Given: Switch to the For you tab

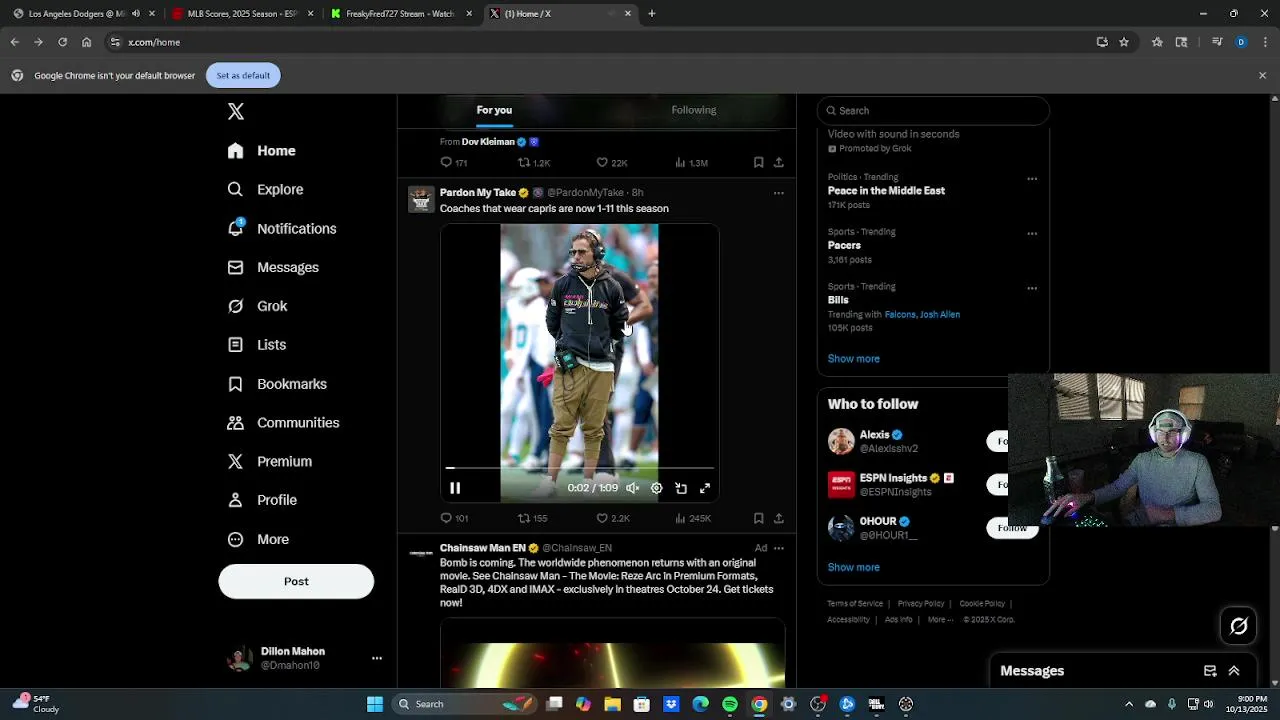Looking at the screenshot, I should click(x=494, y=110).
